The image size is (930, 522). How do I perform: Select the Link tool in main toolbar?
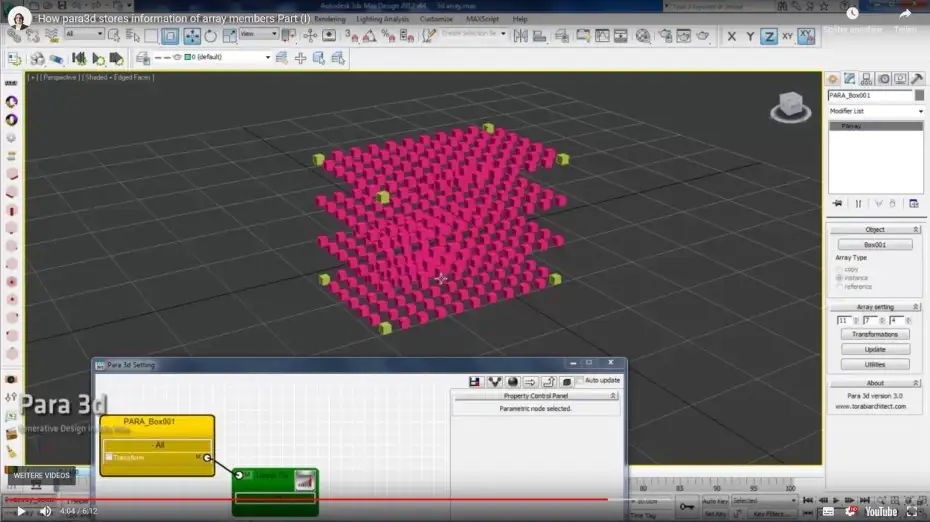tap(14, 36)
